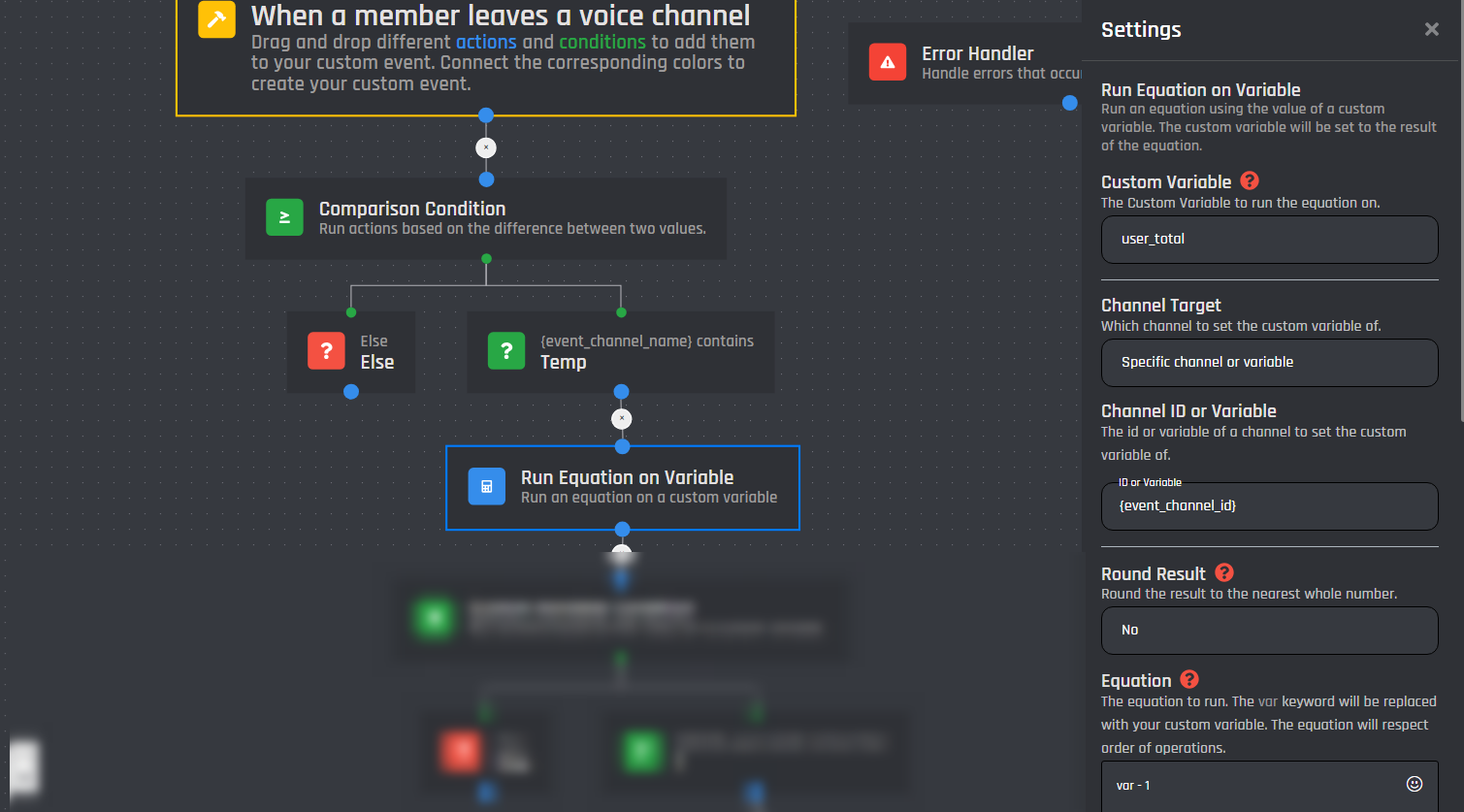Click the ID or Variable input field

[1269, 505]
